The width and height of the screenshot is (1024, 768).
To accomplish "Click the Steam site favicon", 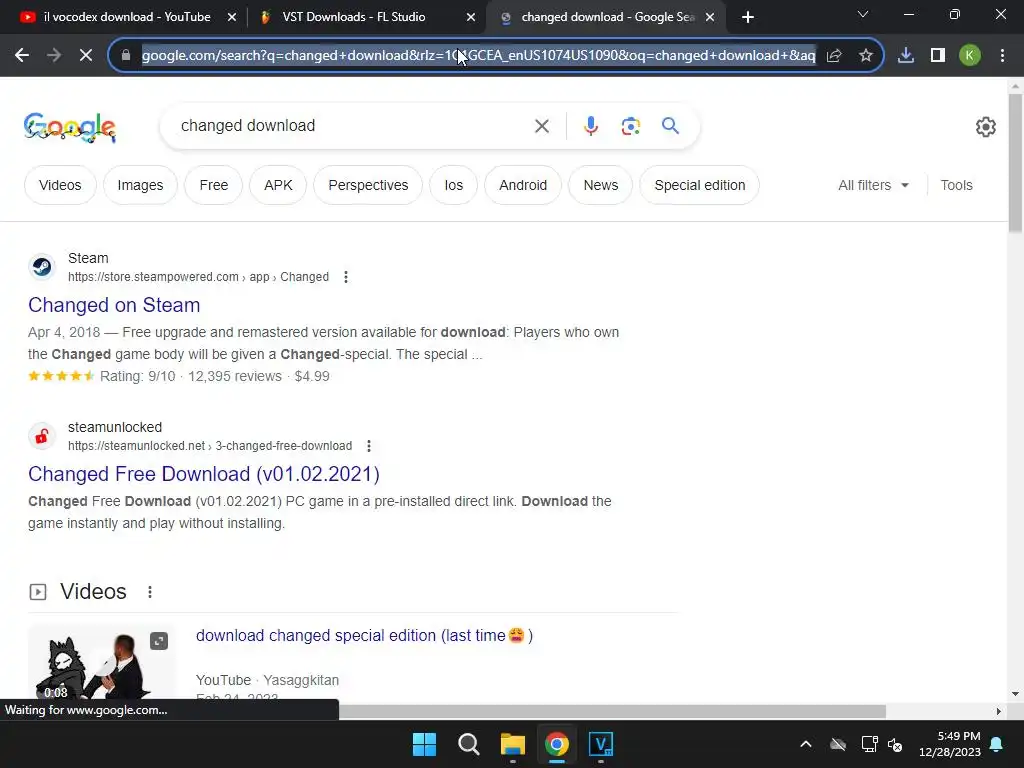I will 42,267.
